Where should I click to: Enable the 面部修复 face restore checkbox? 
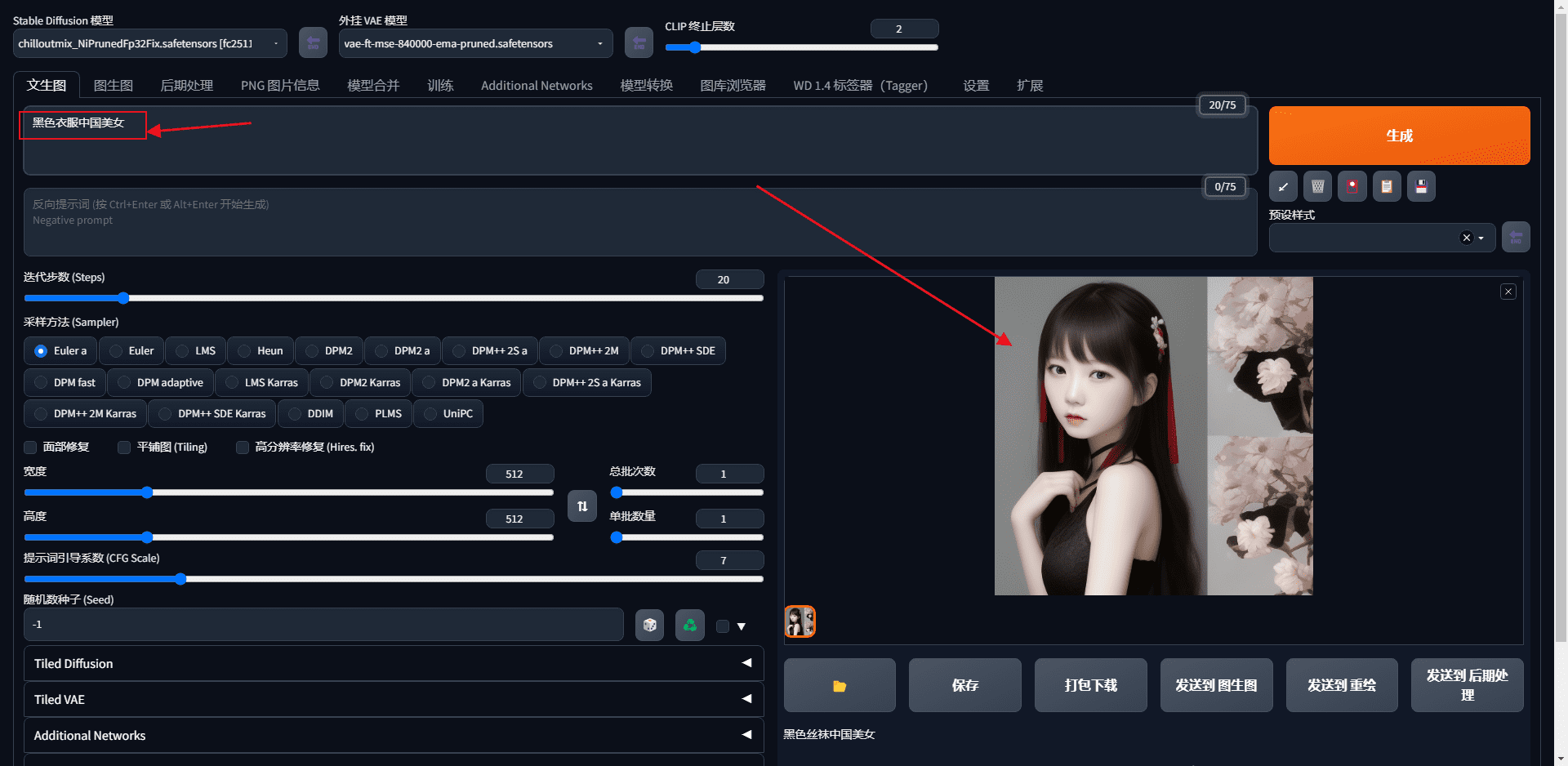tap(29, 448)
